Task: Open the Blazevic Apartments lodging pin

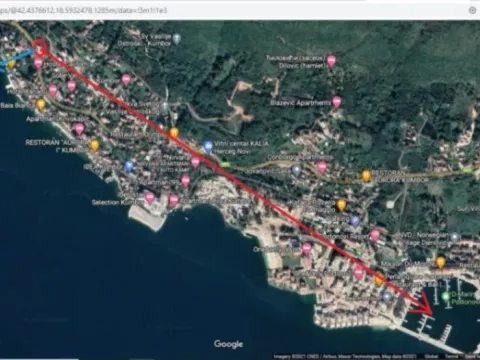Action: (x=337, y=102)
